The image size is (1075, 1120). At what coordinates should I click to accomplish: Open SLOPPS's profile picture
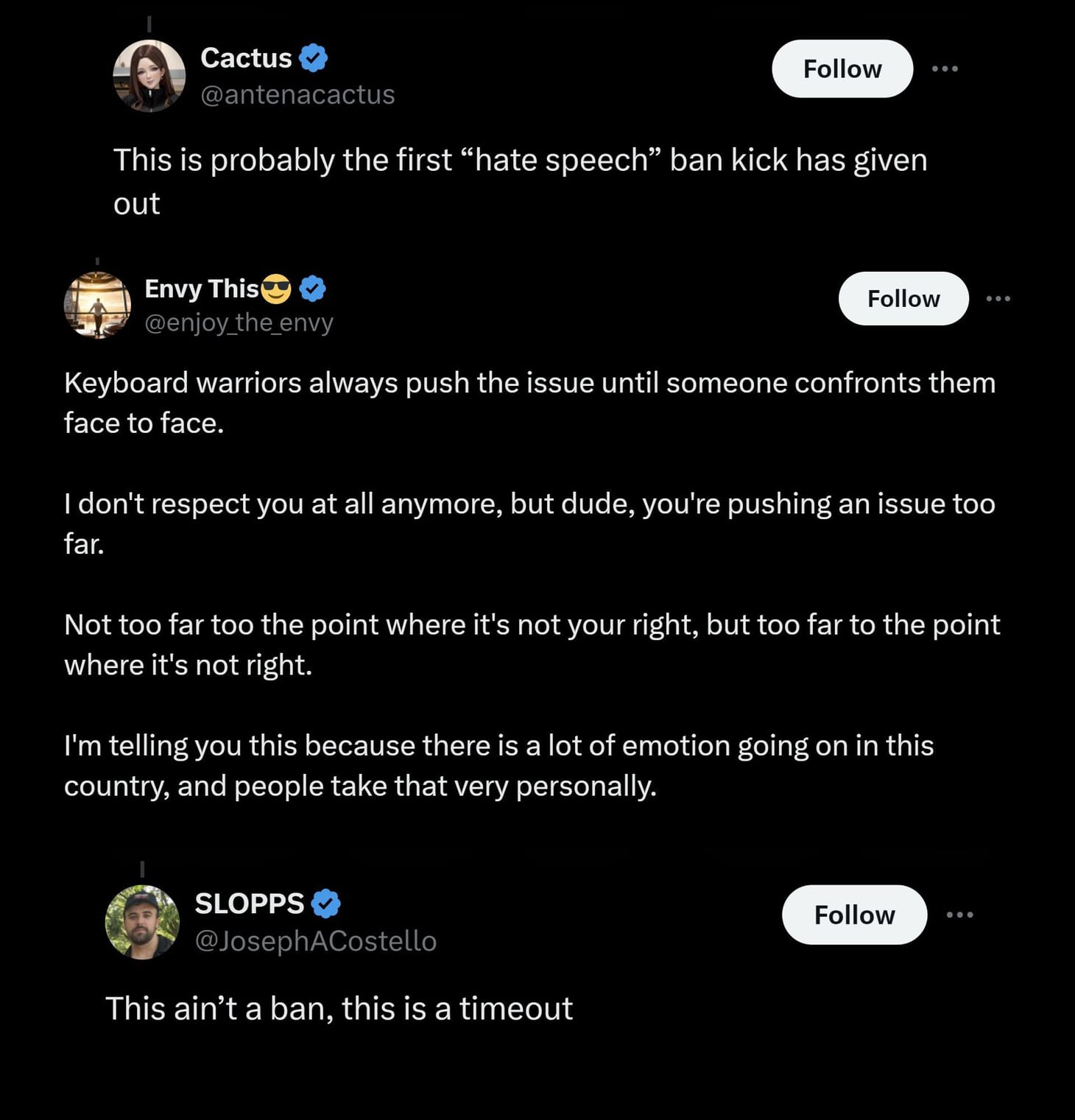click(141, 923)
